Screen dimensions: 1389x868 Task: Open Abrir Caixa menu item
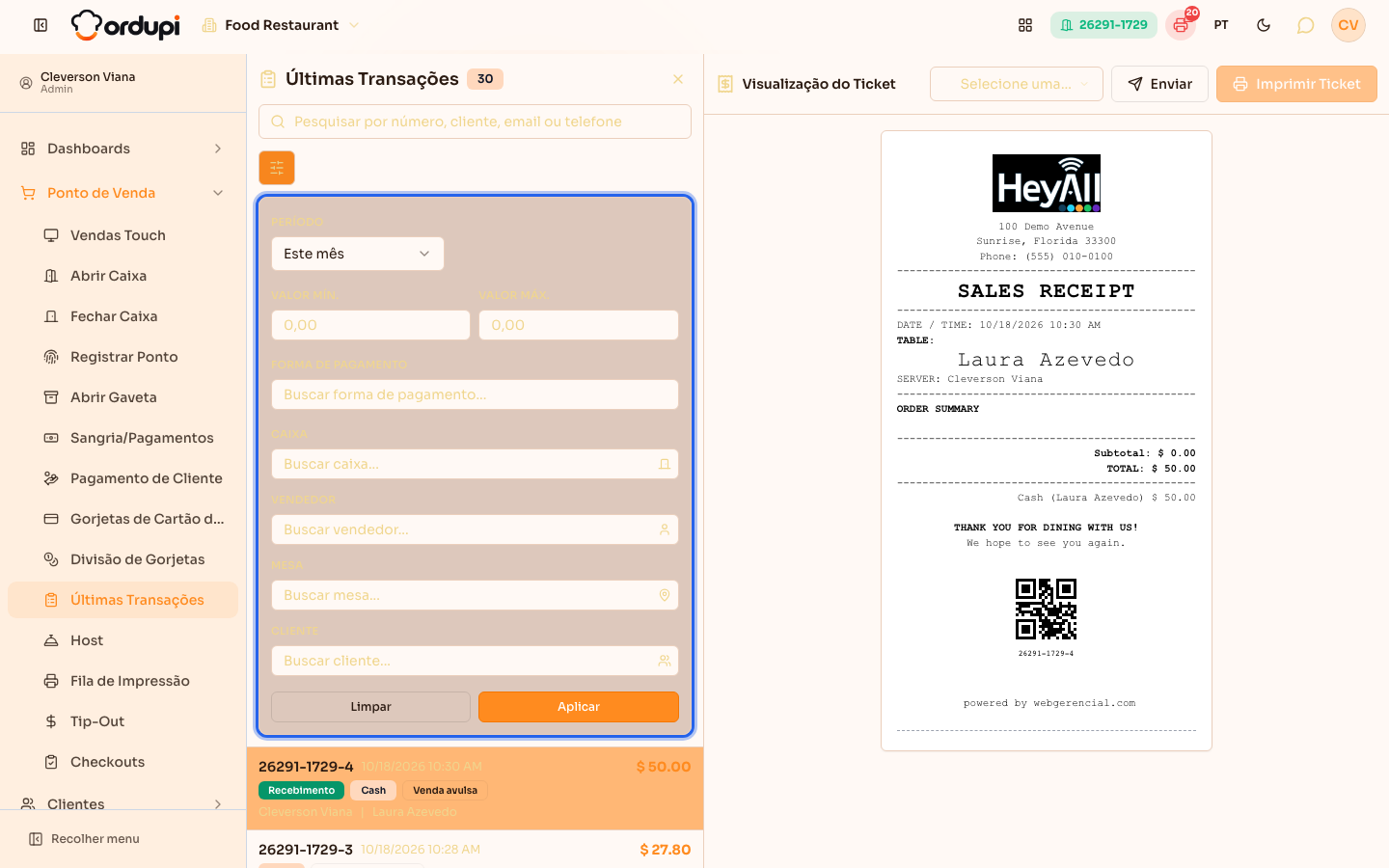123,276
